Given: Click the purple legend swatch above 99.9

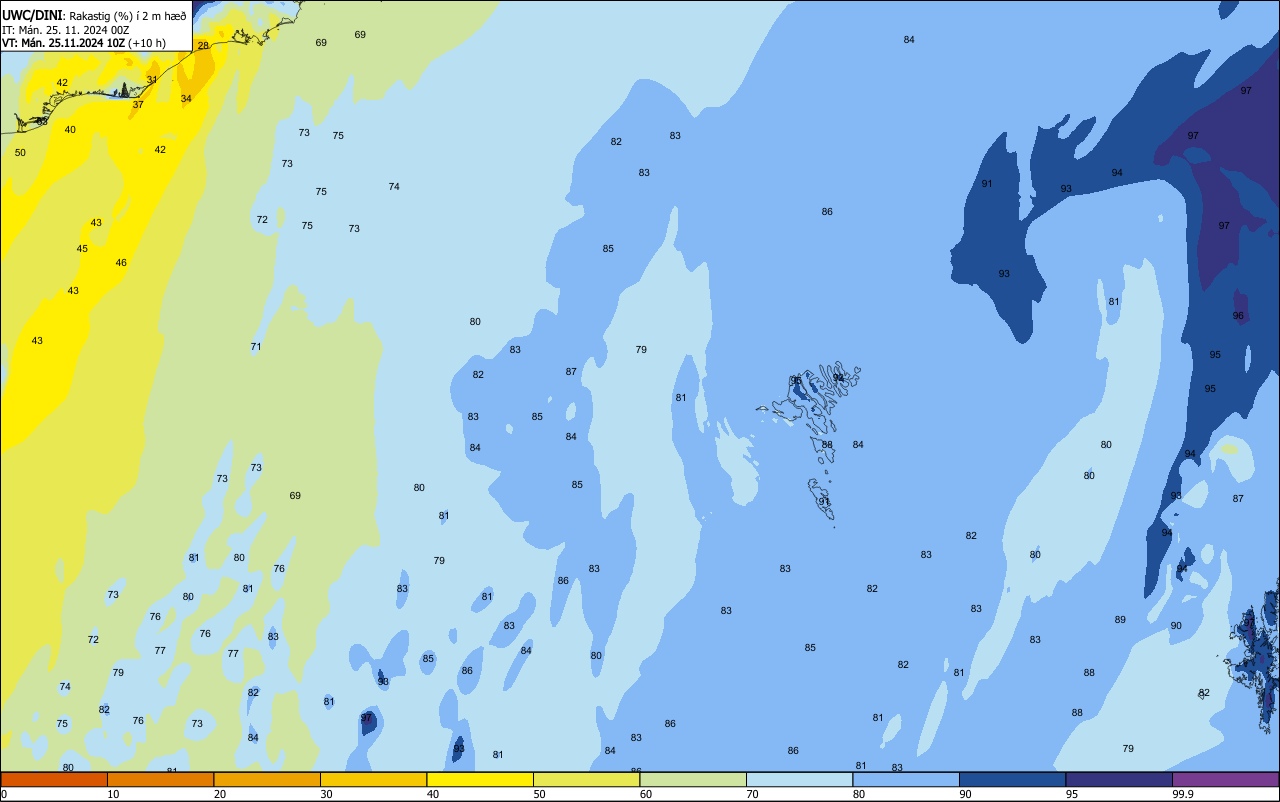Looking at the screenshot, I should (x=1225, y=779).
